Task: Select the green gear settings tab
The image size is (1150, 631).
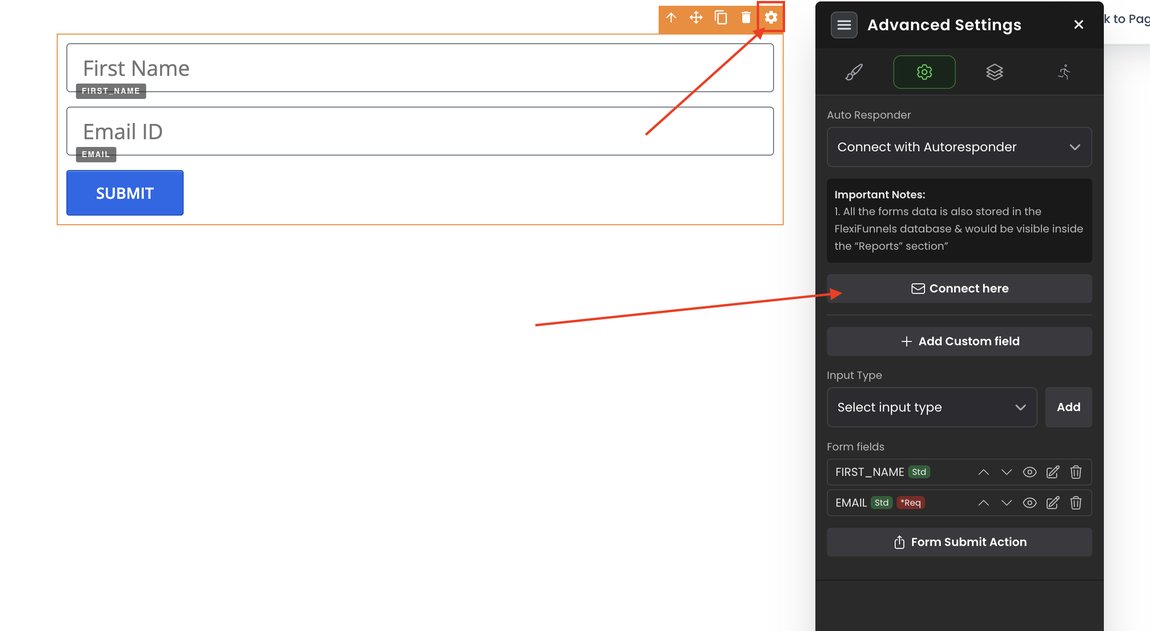Action: click(924, 72)
